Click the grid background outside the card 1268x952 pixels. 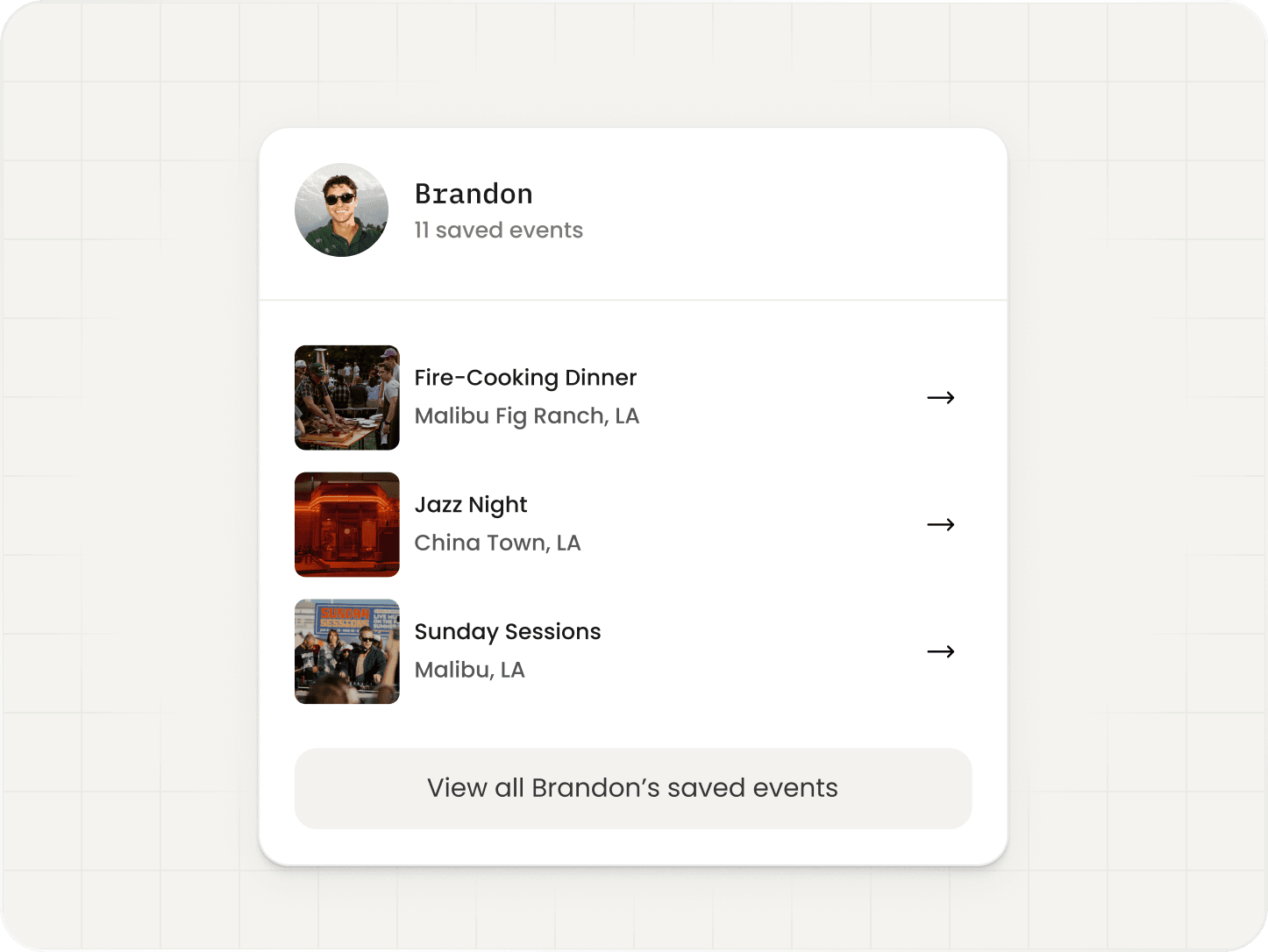132,473
